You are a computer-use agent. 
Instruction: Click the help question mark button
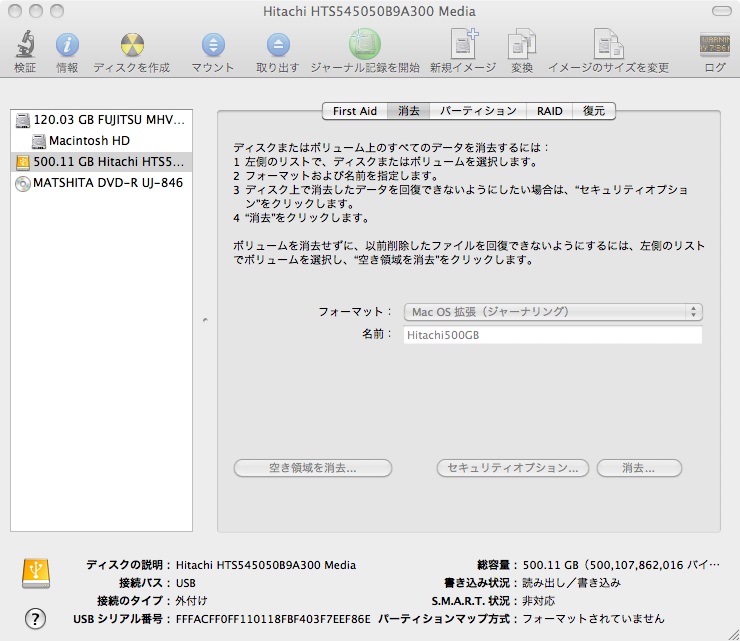tap(35, 618)
